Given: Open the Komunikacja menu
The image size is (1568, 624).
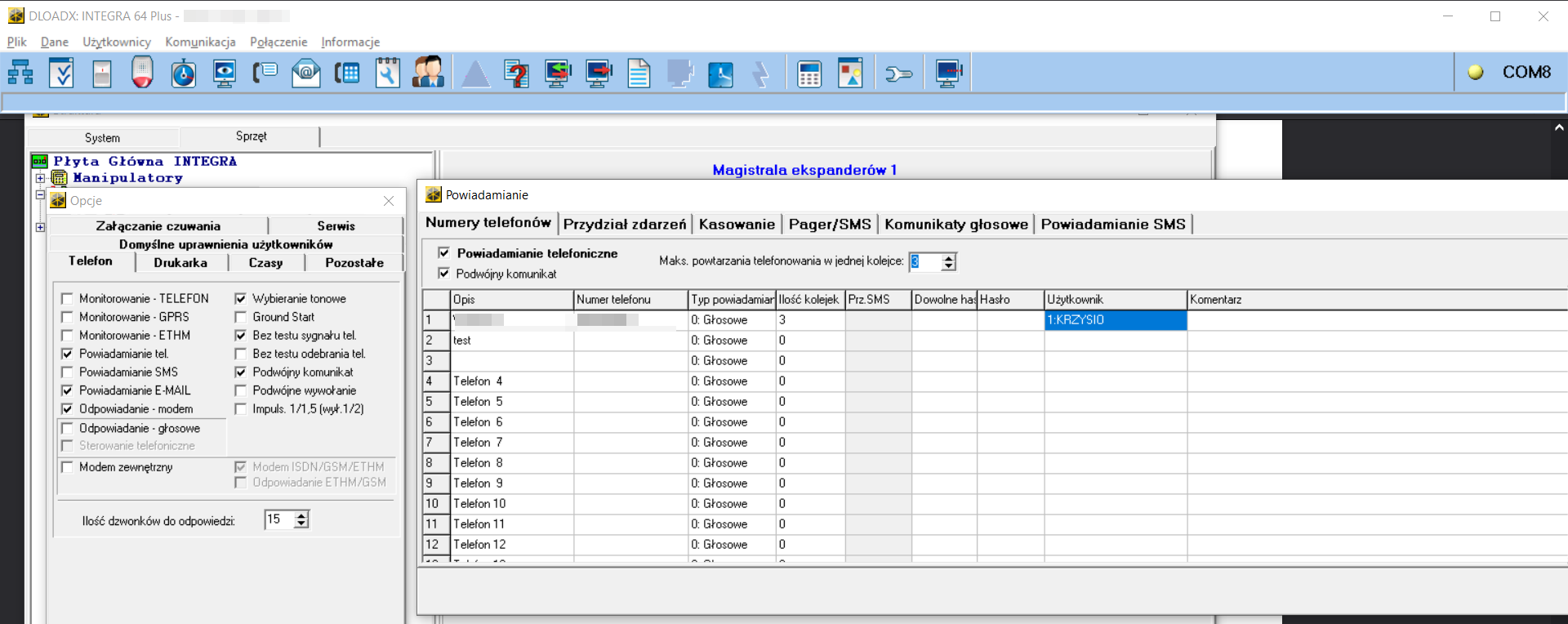Looking at the screenshot, I should click(x=200, y=42).
